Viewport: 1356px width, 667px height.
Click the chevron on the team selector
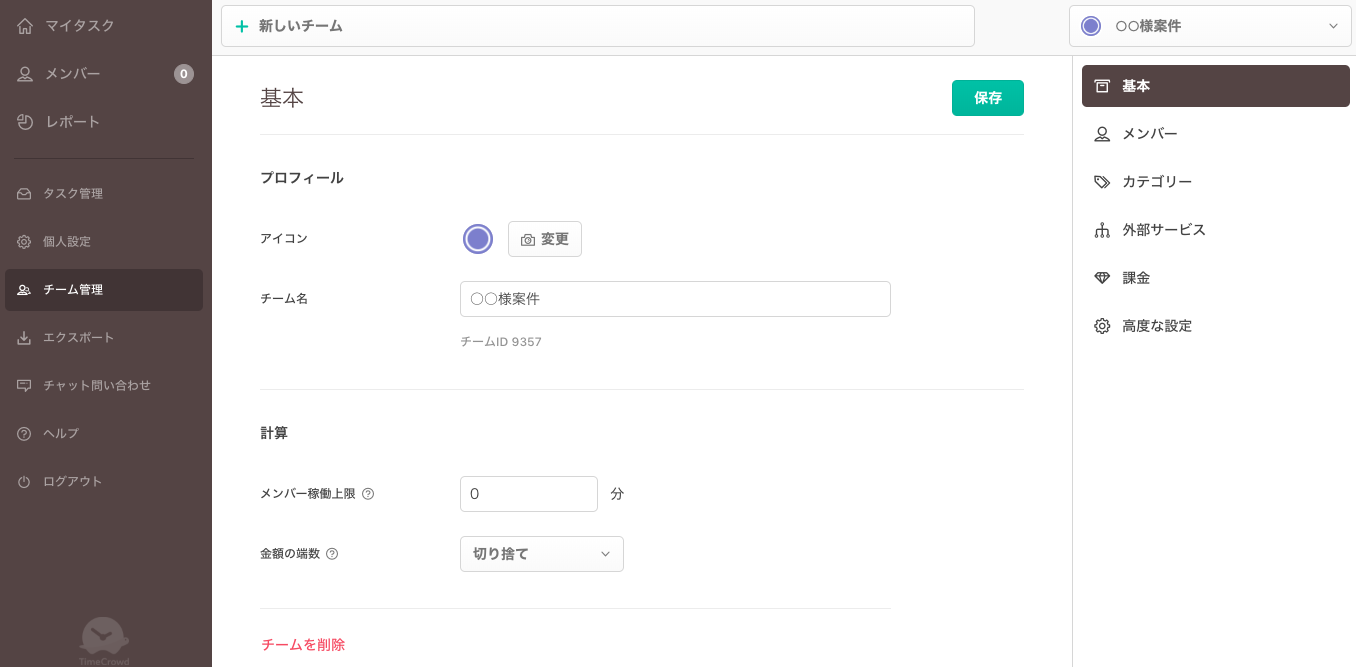tap(1333, 26)
